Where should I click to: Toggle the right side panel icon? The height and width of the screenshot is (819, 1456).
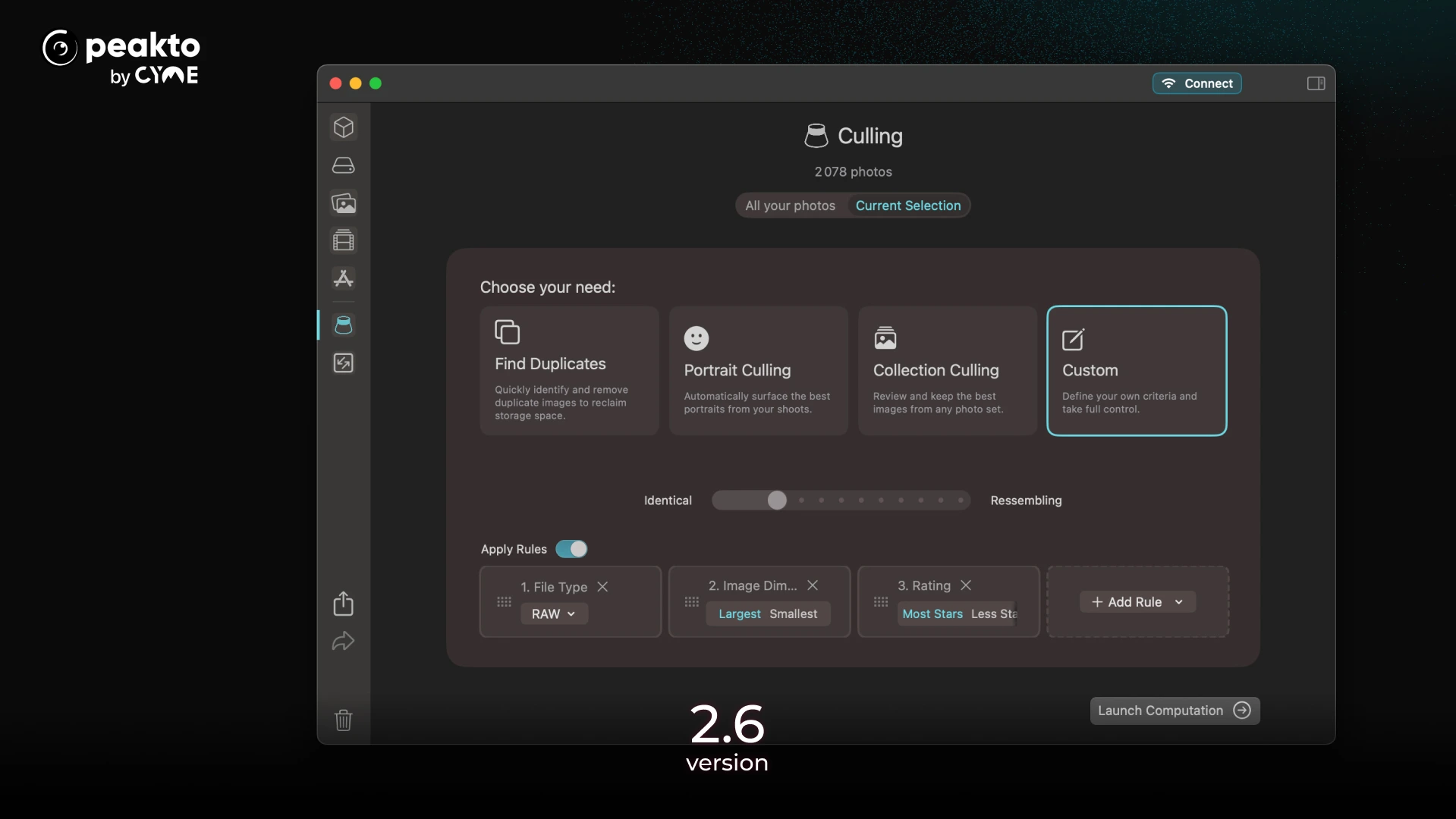pyautogui.click(x=1316, y=83)
